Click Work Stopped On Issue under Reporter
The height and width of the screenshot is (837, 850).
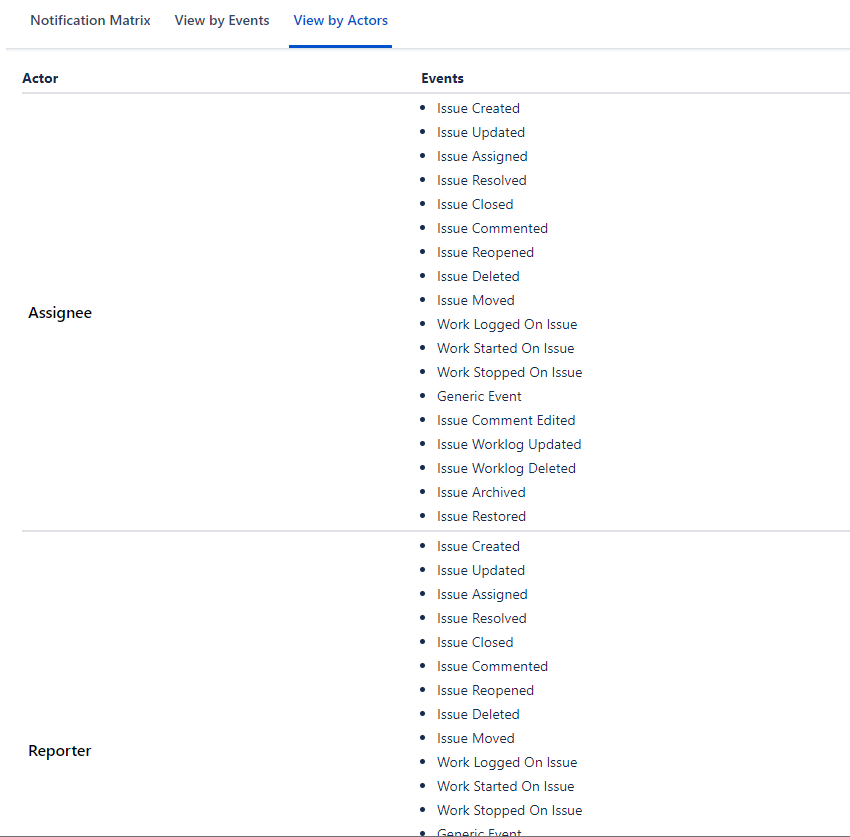[x=510, y=810]
